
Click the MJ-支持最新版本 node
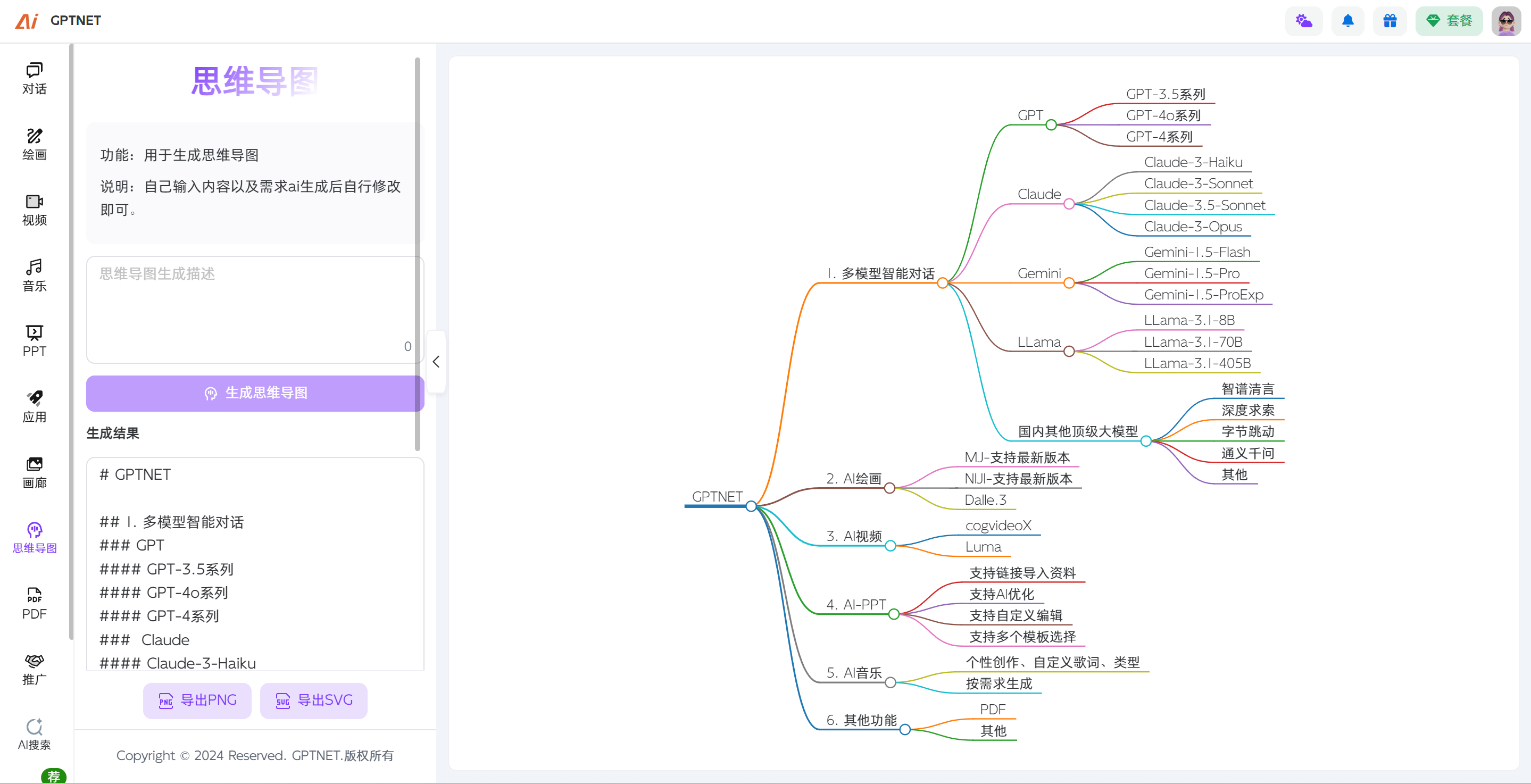pyautogui.click(x=1017, y=457)
